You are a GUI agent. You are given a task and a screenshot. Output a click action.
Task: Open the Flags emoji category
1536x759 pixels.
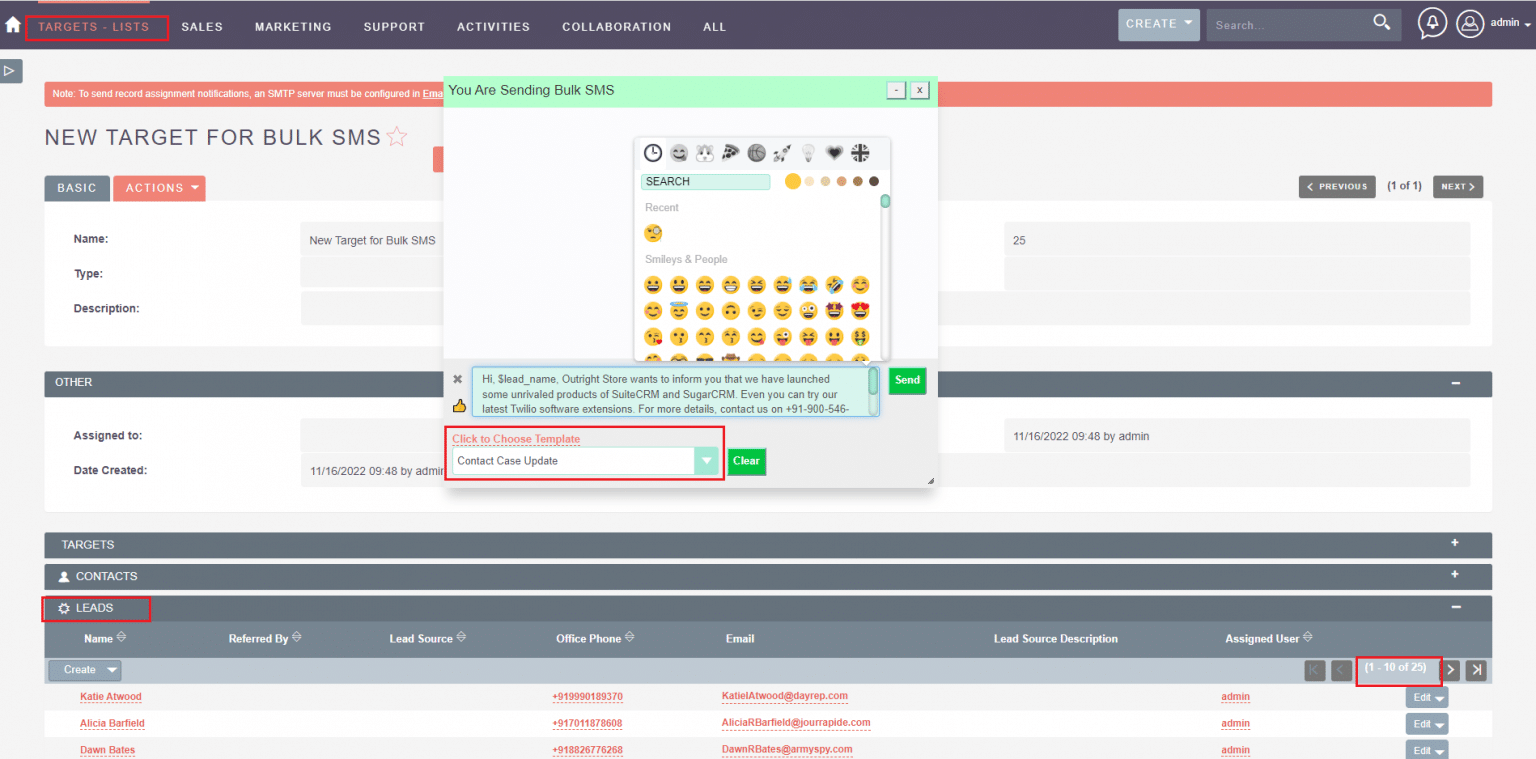[x=860, y=153]
